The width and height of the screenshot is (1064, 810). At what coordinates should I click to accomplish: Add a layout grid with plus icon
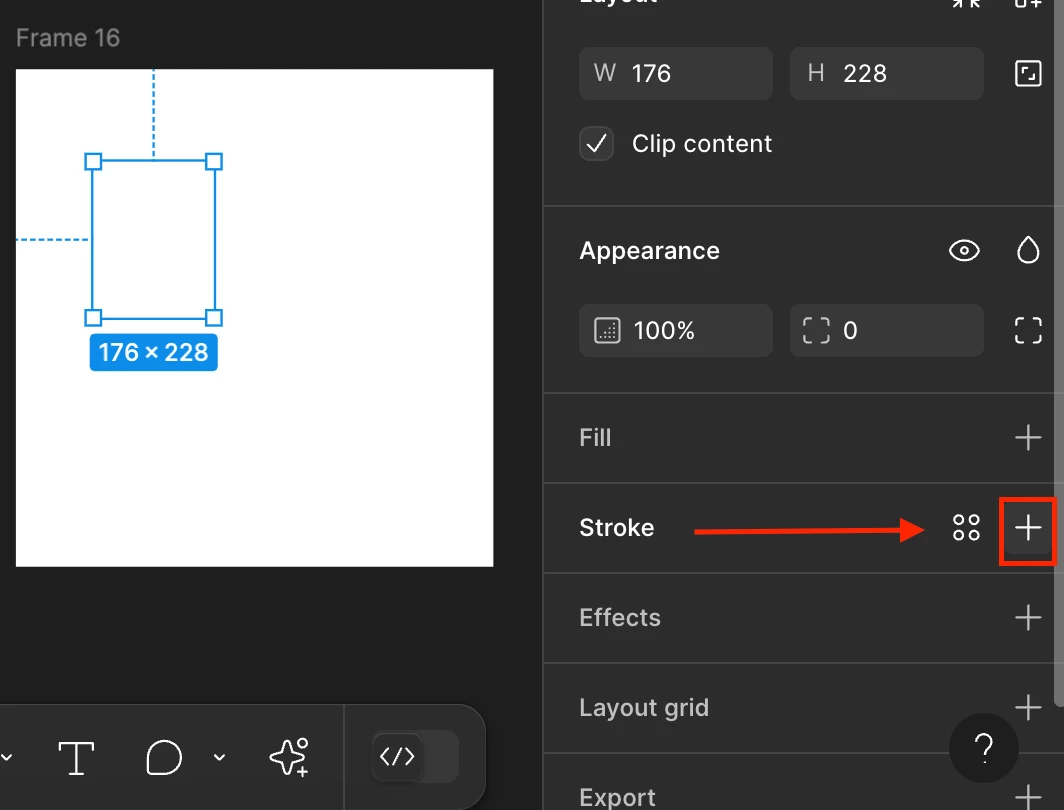[1027, 708]
